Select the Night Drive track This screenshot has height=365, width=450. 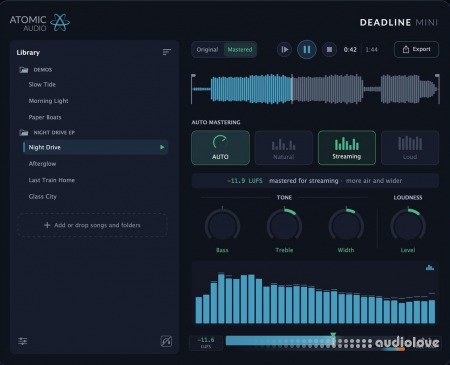(95, 147)
